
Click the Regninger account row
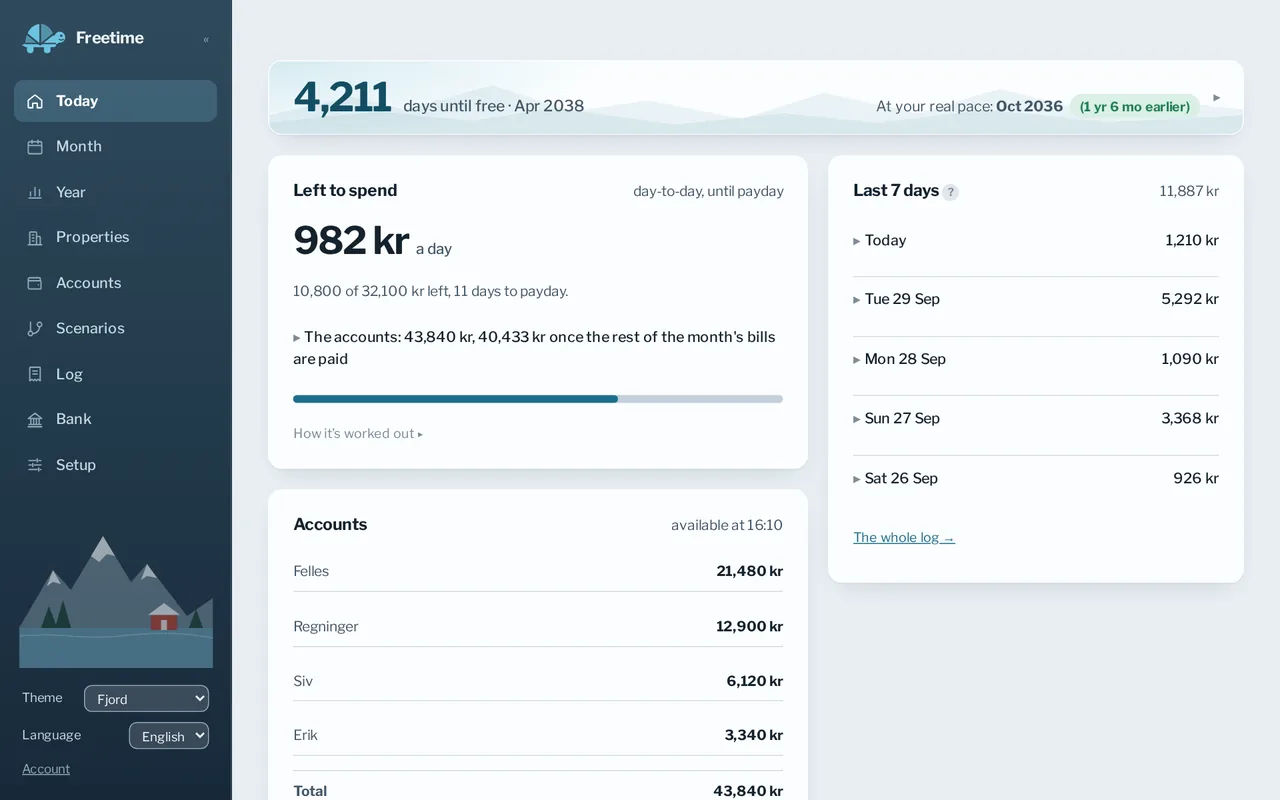[538, 627]
